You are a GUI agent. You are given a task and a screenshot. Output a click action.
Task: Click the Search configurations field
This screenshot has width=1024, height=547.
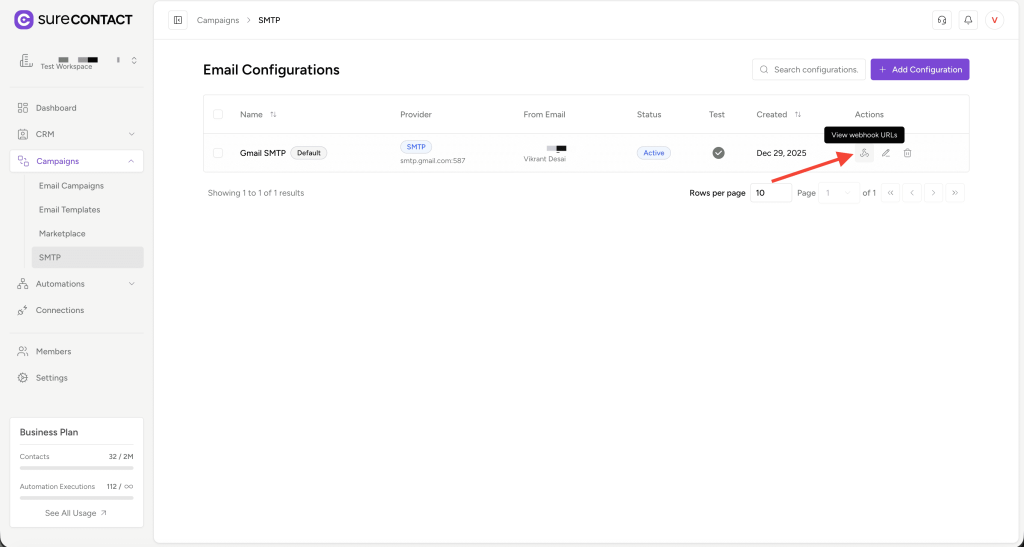click(814, 70)
